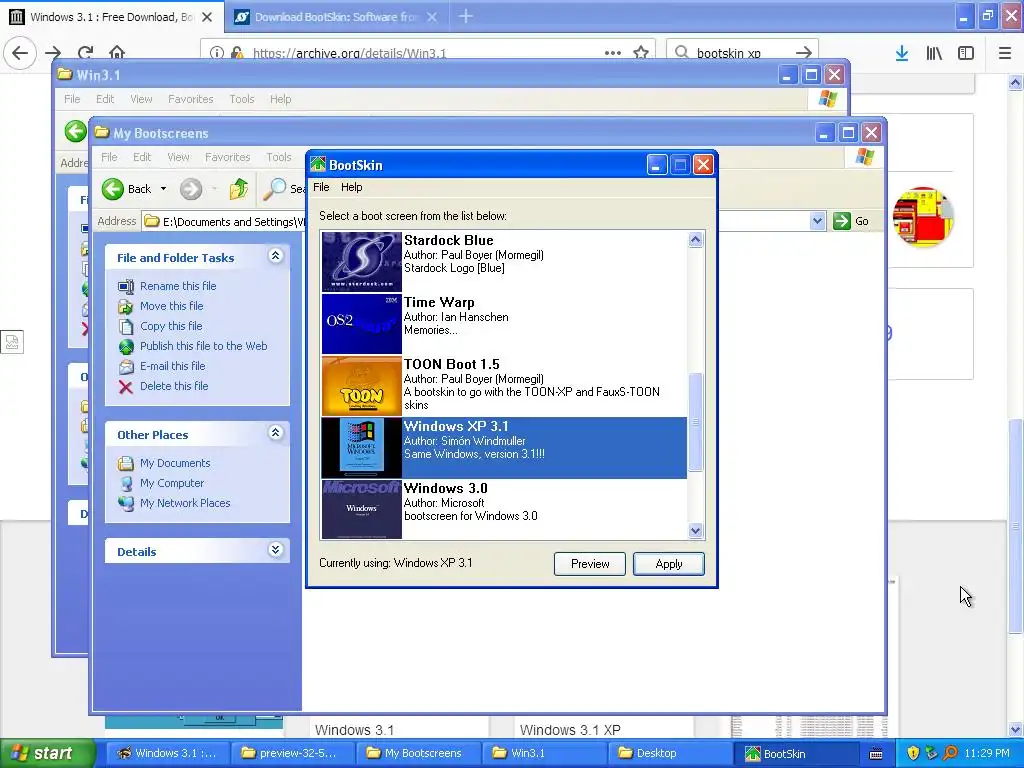Screen dimensions: 1024x768
Task: Open a new browser tab with plus
Action: click(x=466, y=16)
